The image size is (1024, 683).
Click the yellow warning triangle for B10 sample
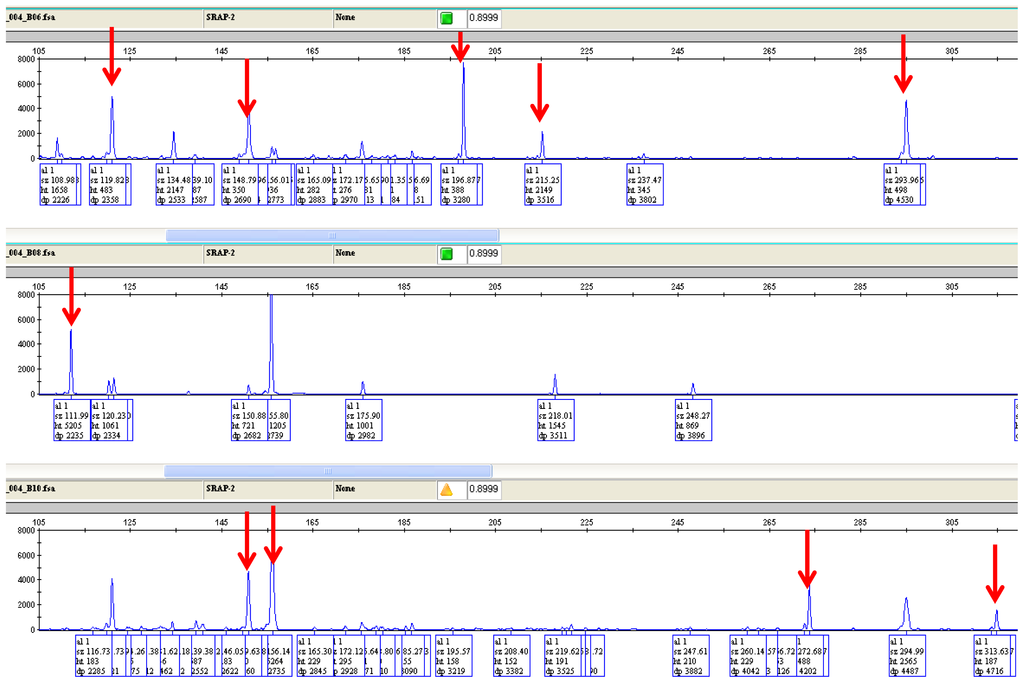click(x=446, y=489)
